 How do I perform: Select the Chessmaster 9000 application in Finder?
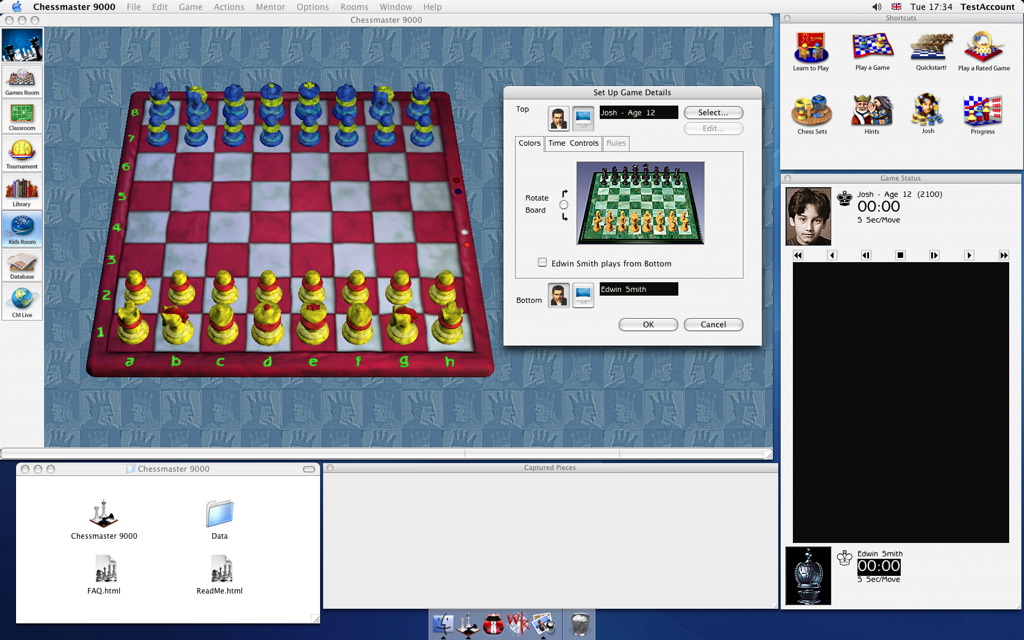[x=104, y=520]
